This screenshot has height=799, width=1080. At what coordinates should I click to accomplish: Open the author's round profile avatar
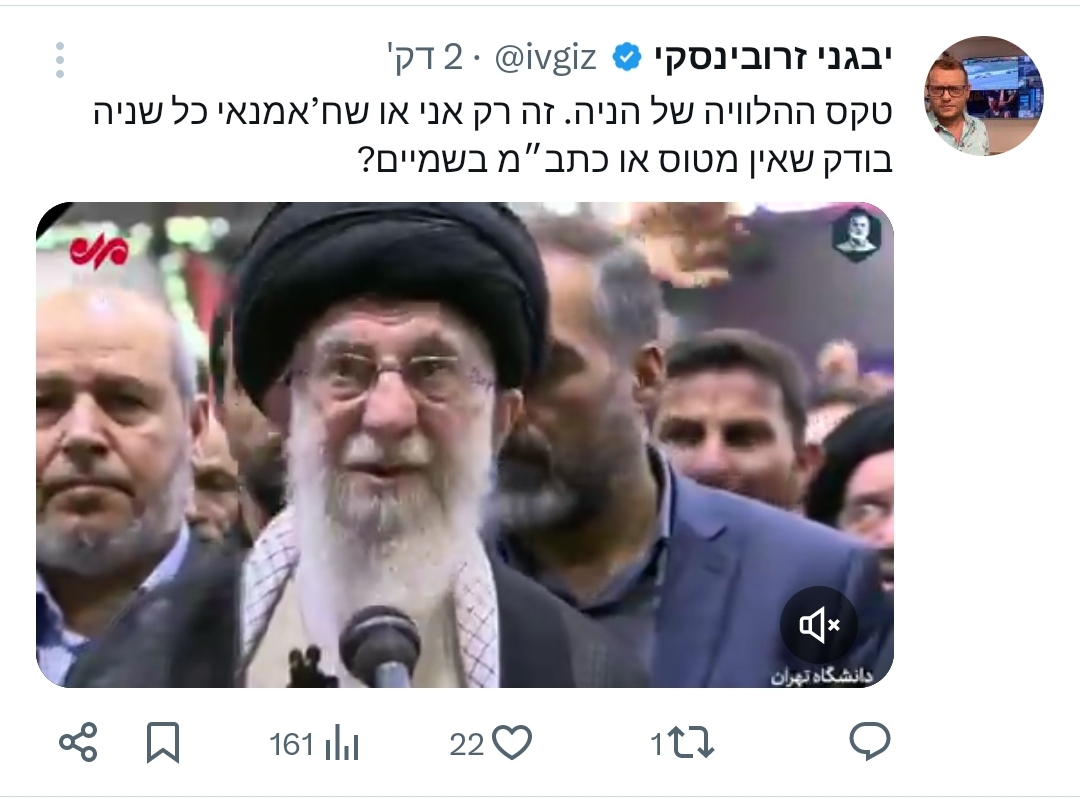point(984,96)
